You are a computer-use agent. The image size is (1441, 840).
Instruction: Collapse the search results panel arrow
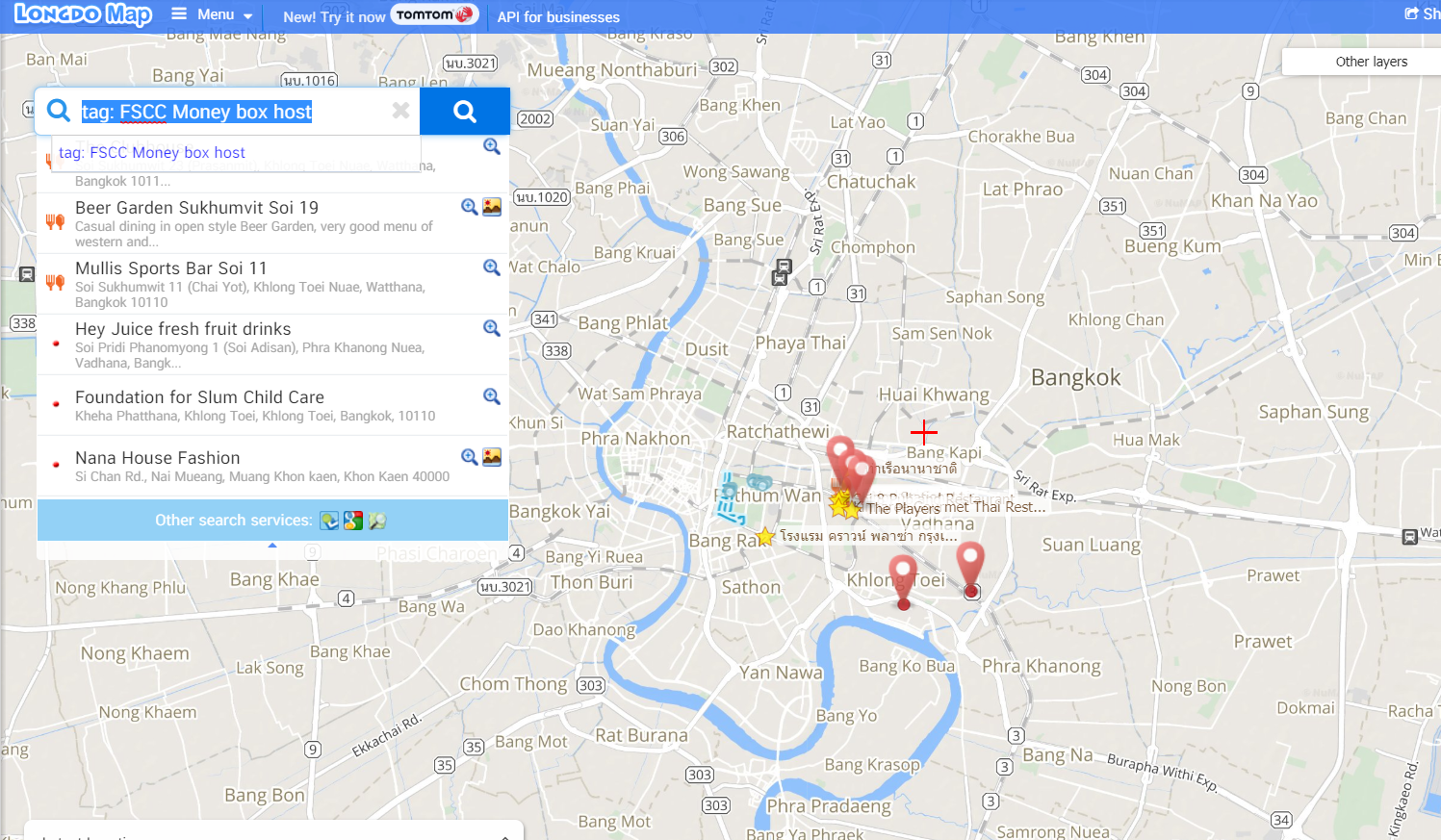tap(272, 546)
